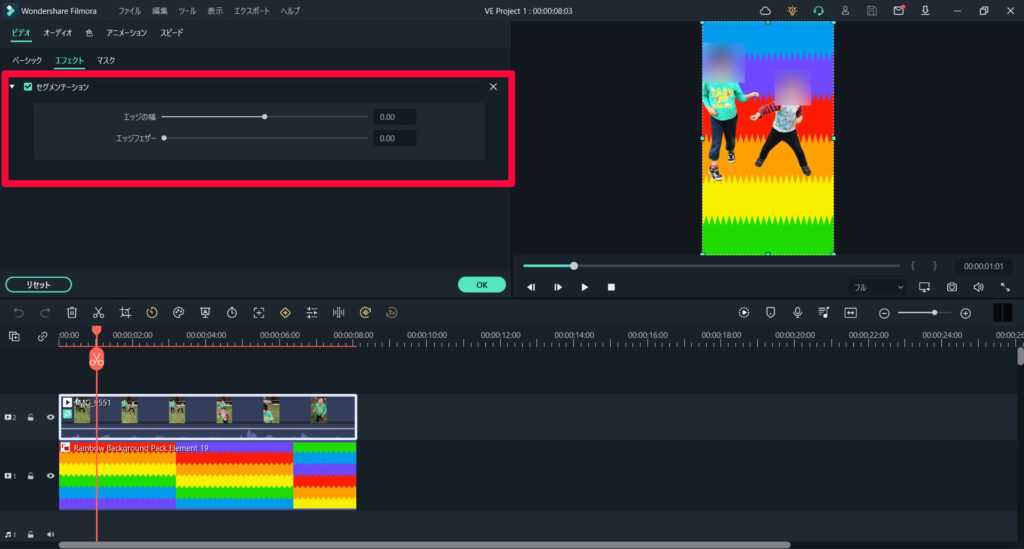Take a snapshot with the camera icon
Viewport: 1024px width, 549px height.
tap(952, 287)
